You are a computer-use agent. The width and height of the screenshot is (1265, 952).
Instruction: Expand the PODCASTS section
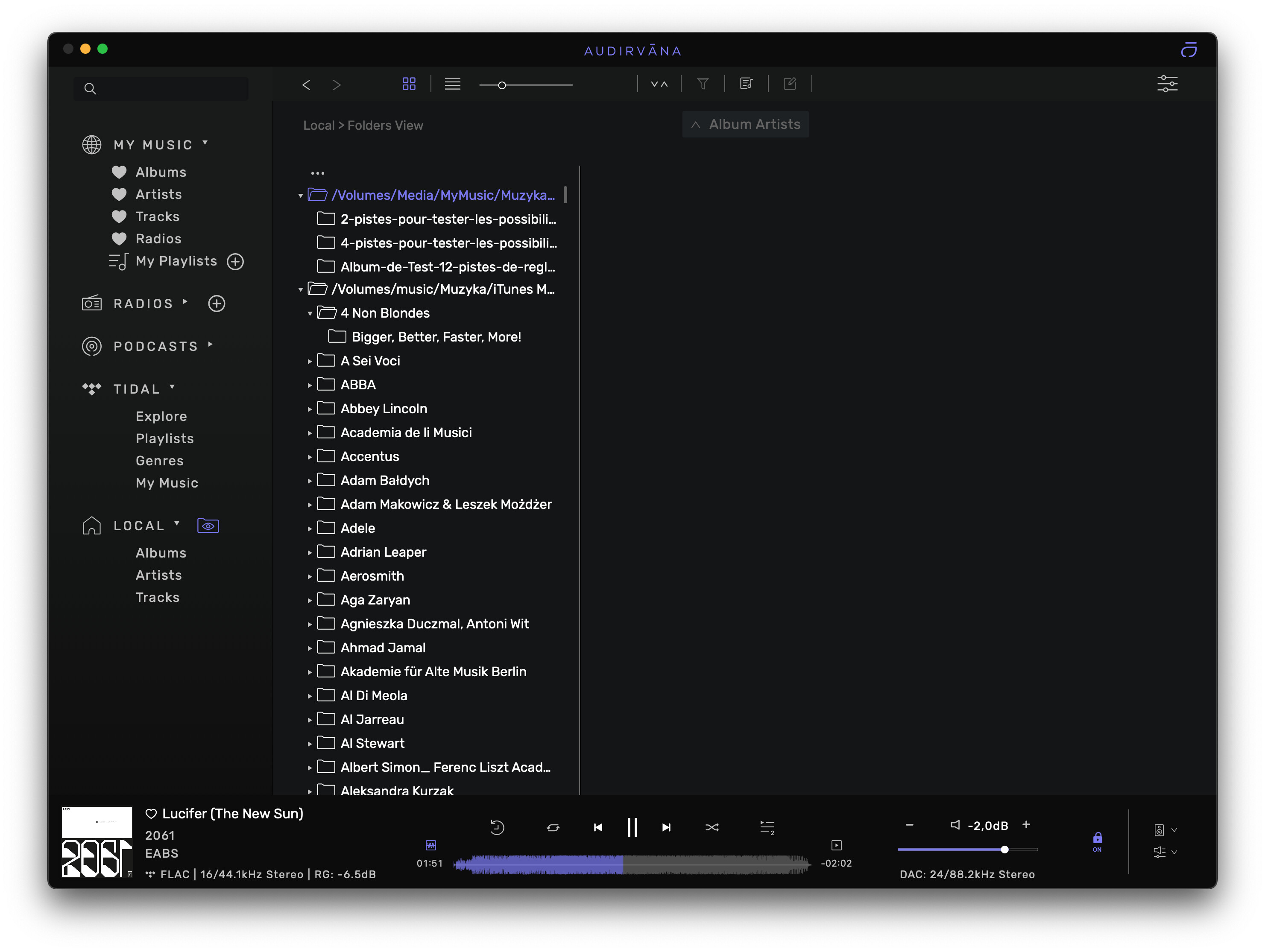pos(211,345)
